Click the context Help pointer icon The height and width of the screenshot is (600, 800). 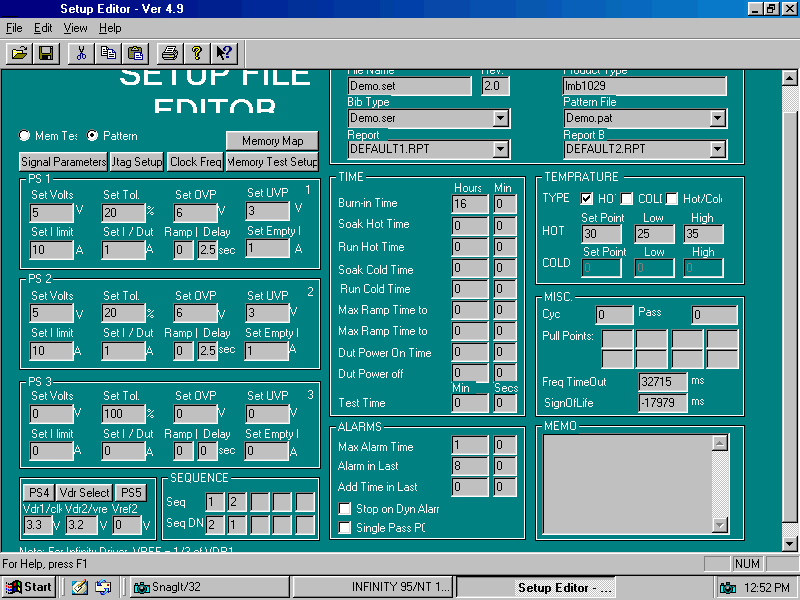point(223,53)
